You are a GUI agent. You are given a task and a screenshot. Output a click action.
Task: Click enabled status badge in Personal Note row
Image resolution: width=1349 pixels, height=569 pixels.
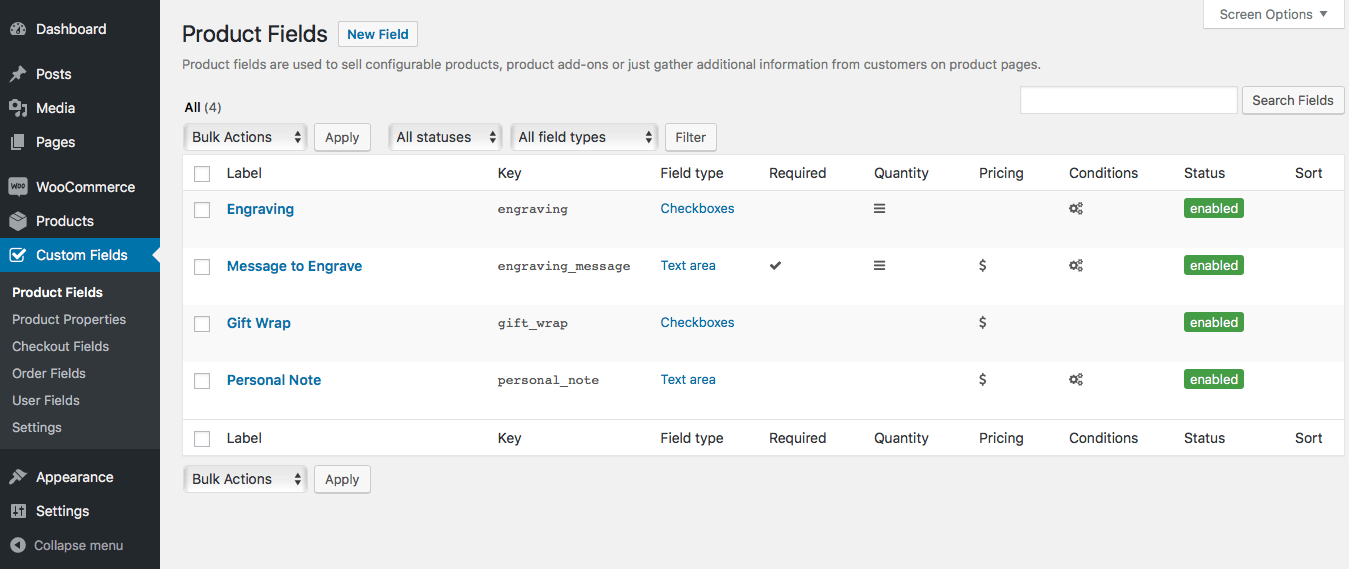(x=1214, y=380)
